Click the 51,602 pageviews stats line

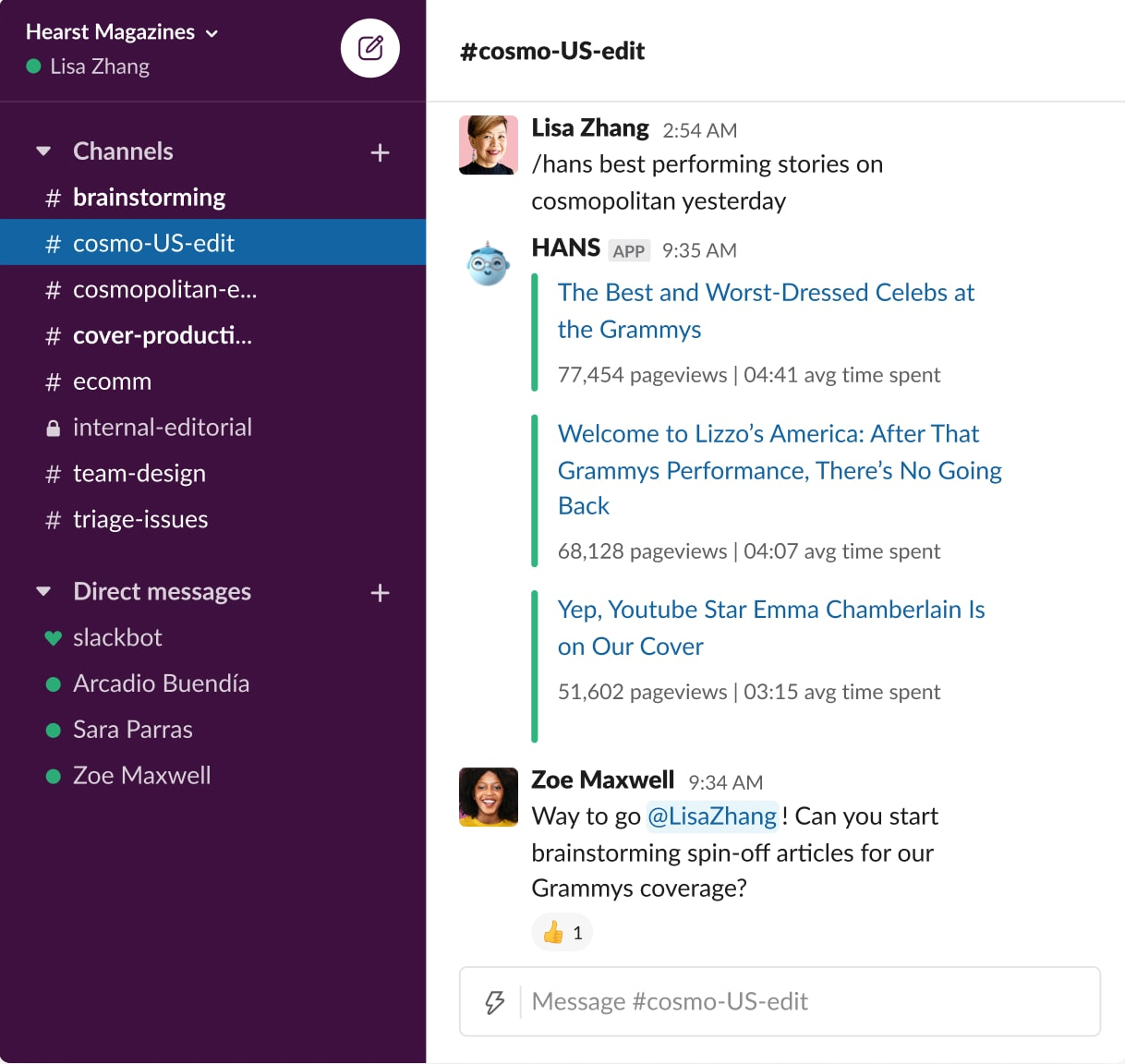[749, 692]
